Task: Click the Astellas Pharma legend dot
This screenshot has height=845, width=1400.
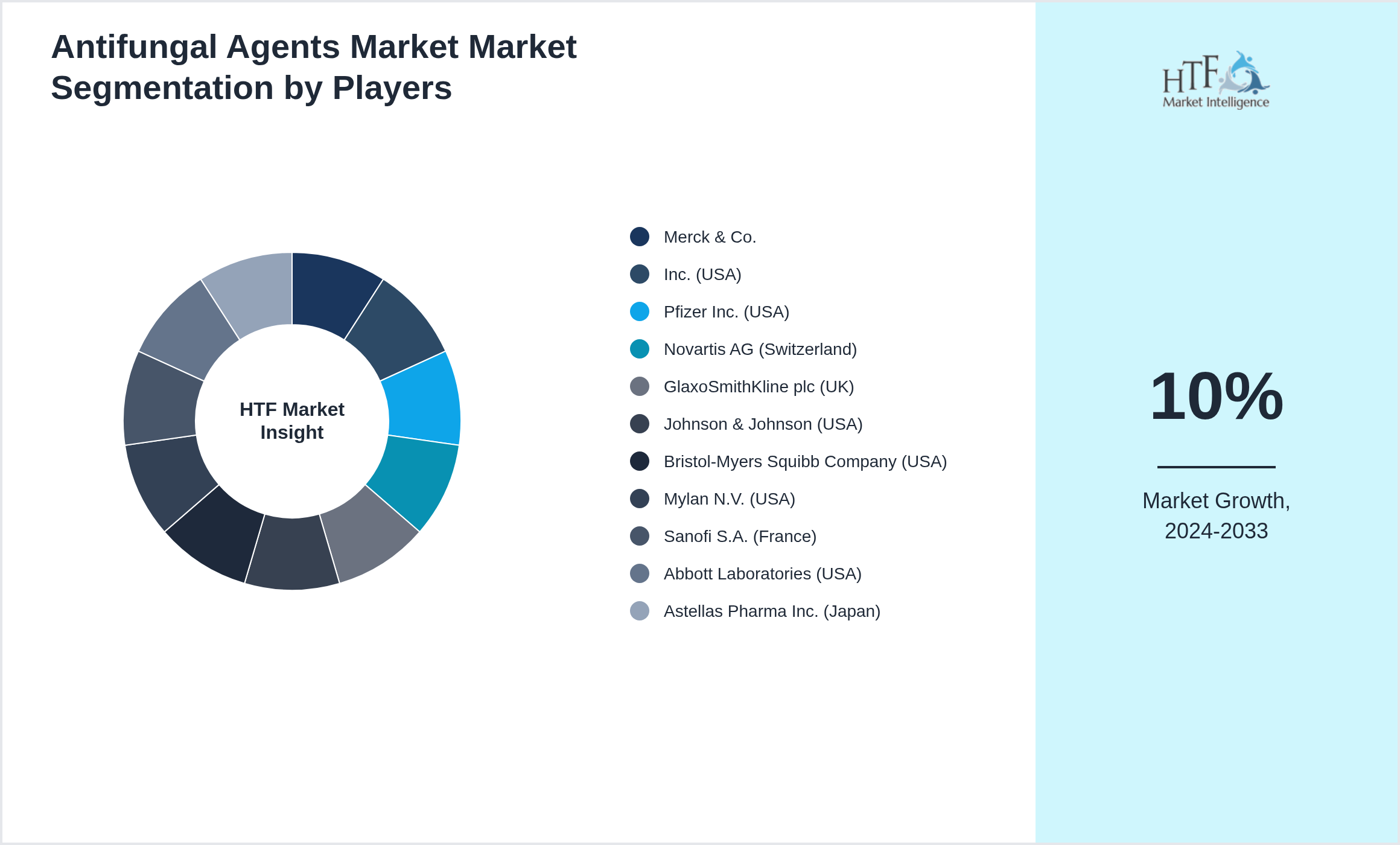Action: click(638, 611)
